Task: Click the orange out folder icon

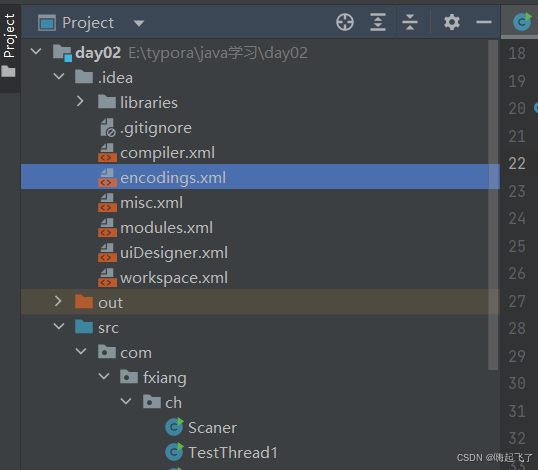Action: [x=84, y=302]
